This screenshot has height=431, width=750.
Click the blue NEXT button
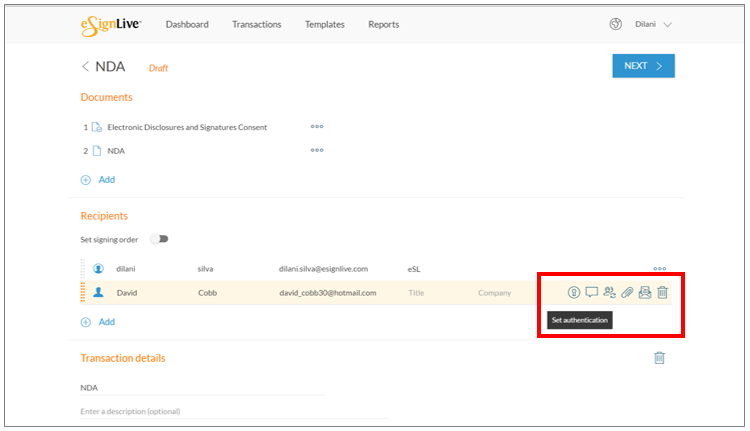[643, 66]
